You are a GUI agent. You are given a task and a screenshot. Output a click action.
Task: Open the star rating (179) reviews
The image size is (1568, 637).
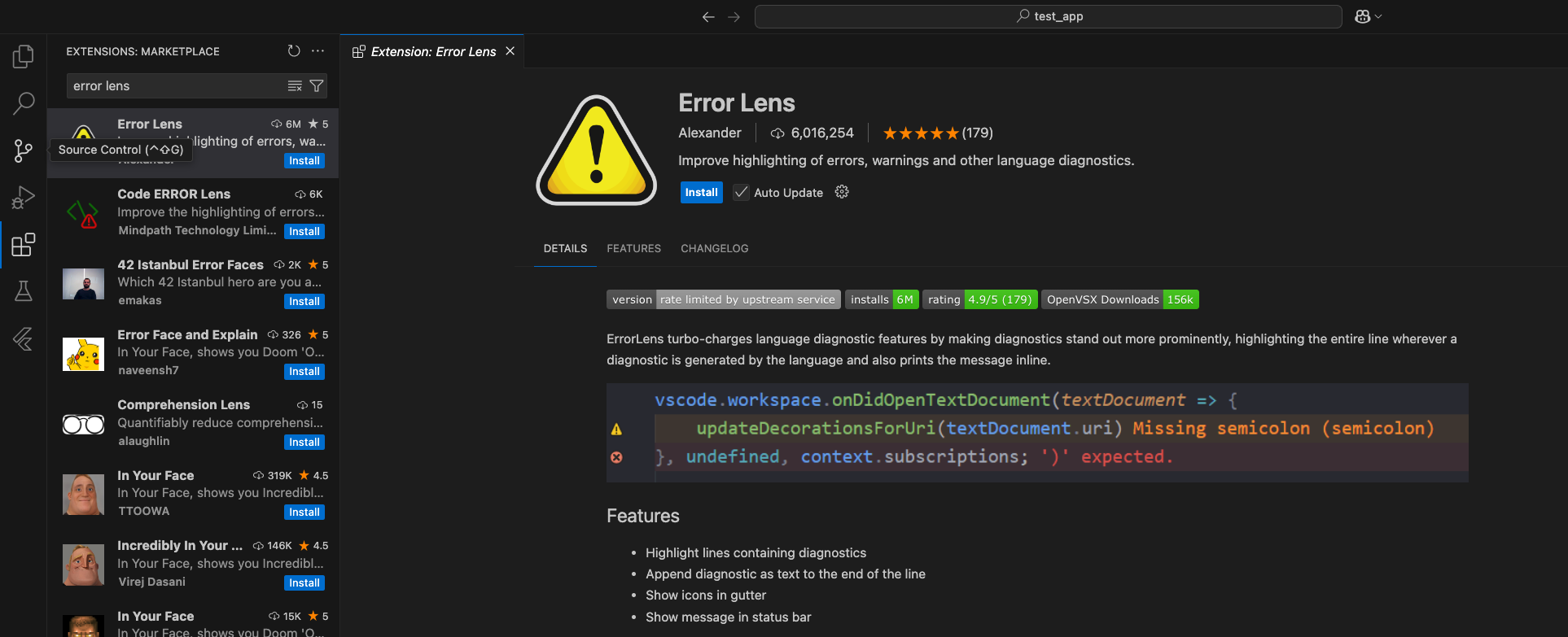click(x=938, y=133)
